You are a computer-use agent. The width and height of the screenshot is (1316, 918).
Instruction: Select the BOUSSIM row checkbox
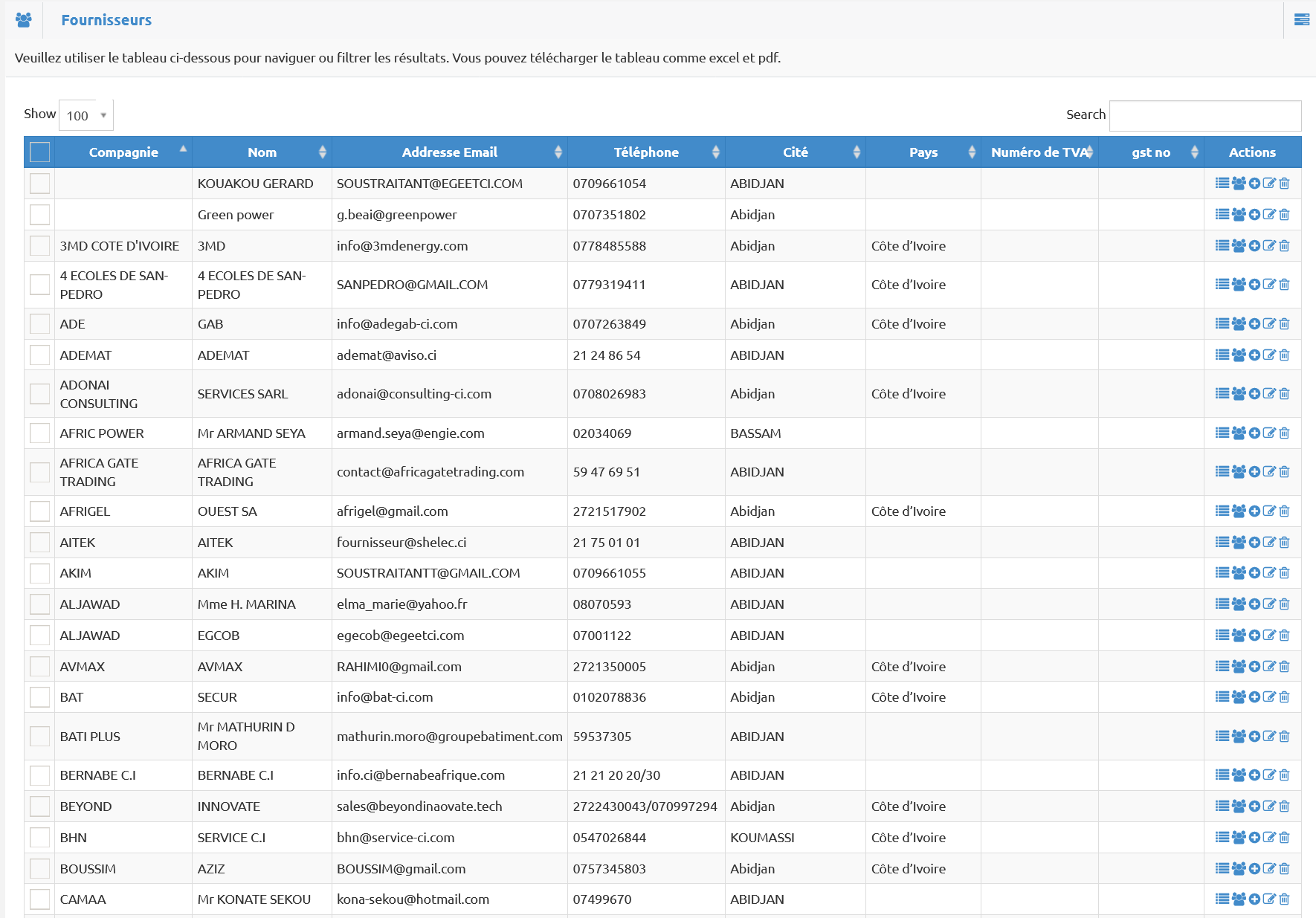pyautogui.click(x=40, y=869)
